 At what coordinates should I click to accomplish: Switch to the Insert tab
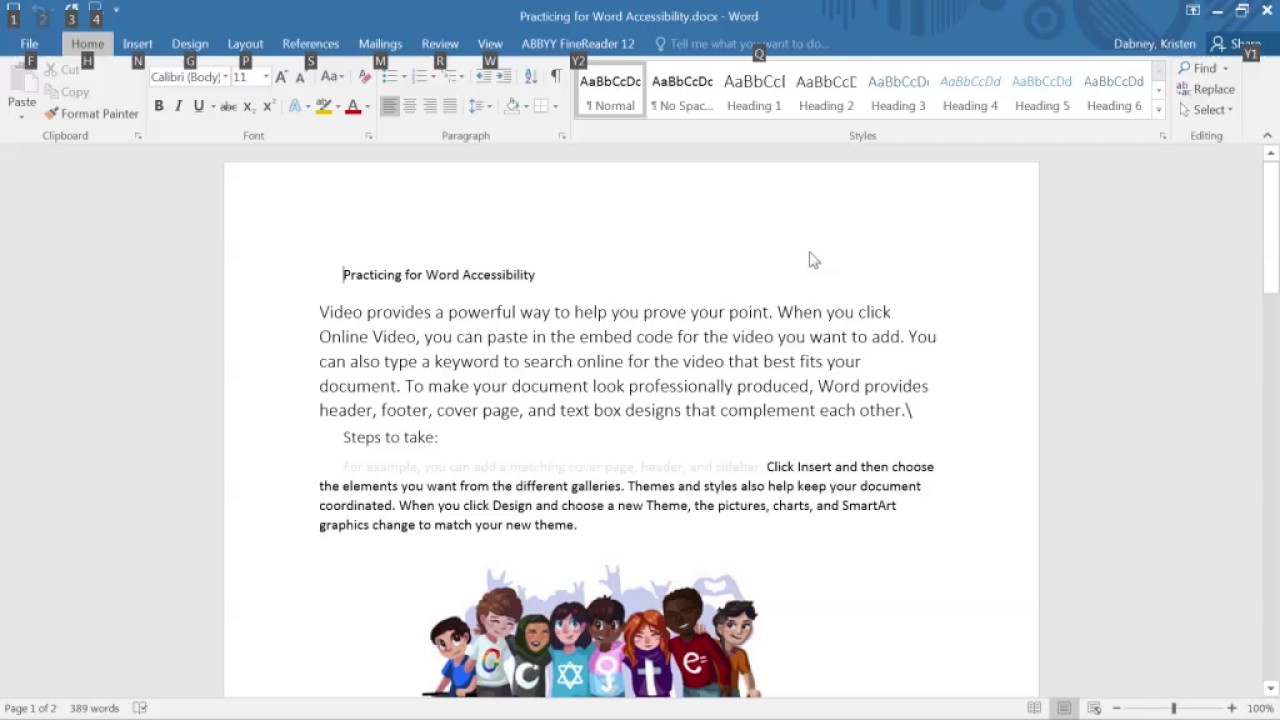[137, 44]
